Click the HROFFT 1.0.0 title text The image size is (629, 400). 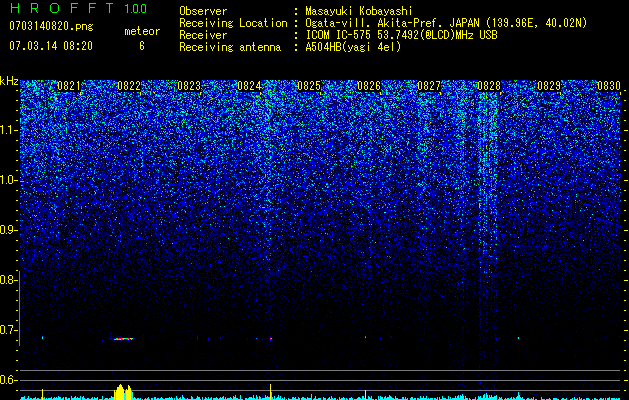coord(78,8)
